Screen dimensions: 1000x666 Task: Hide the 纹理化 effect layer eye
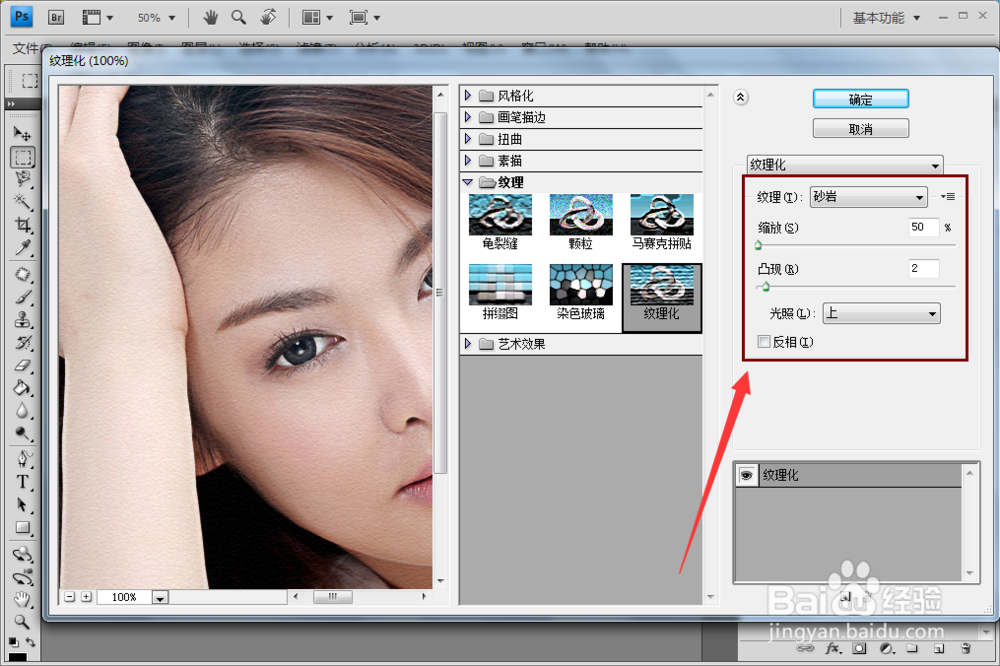[x=747, y=475]
